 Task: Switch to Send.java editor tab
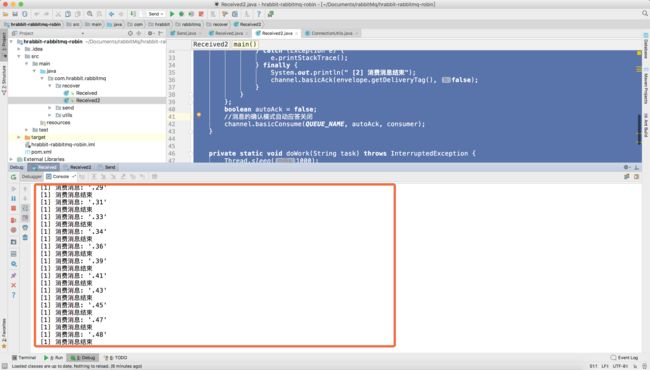[x=186, y=33]
